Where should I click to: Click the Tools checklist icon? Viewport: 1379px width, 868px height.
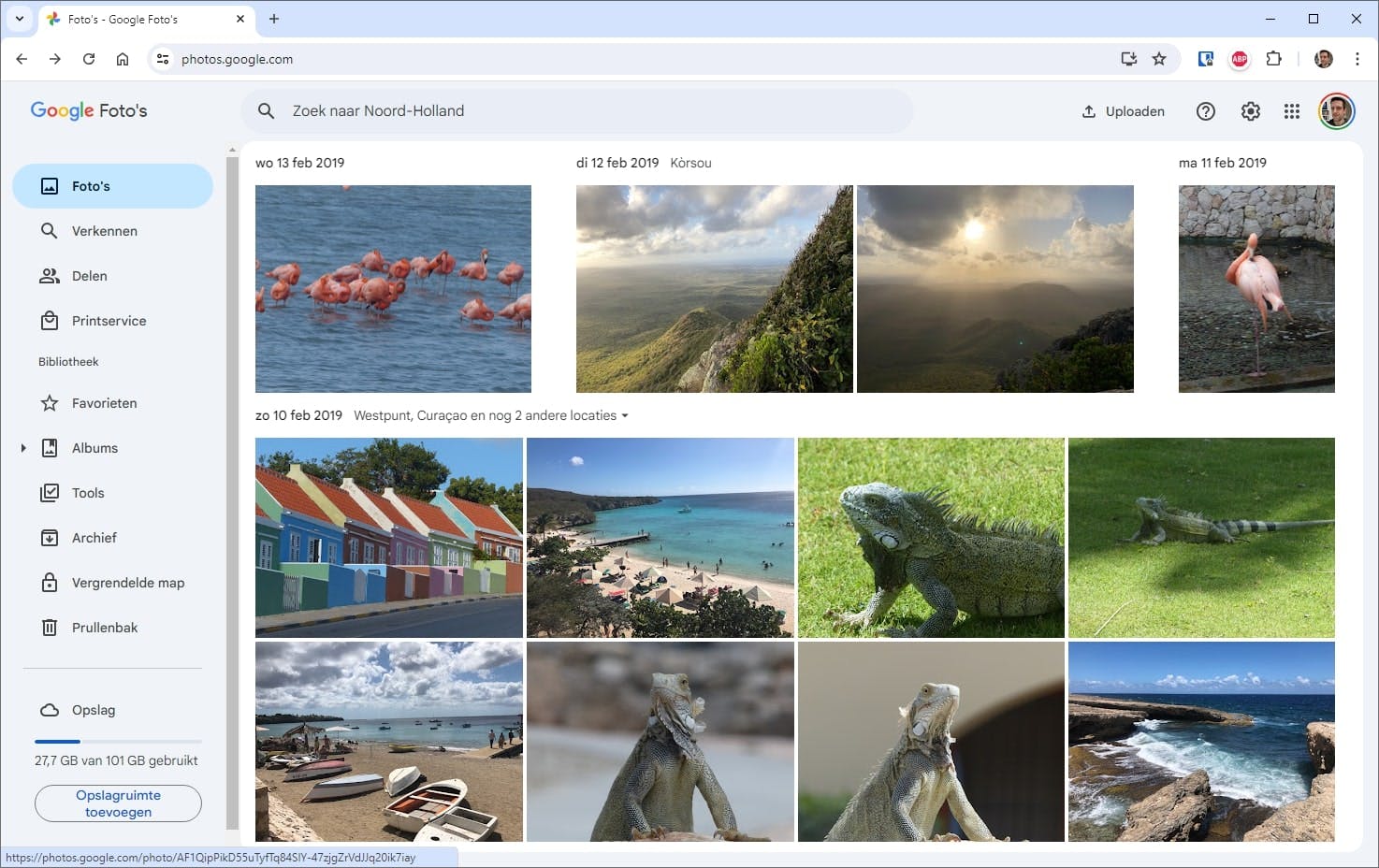pyautogui.click(x=50, y=493)
